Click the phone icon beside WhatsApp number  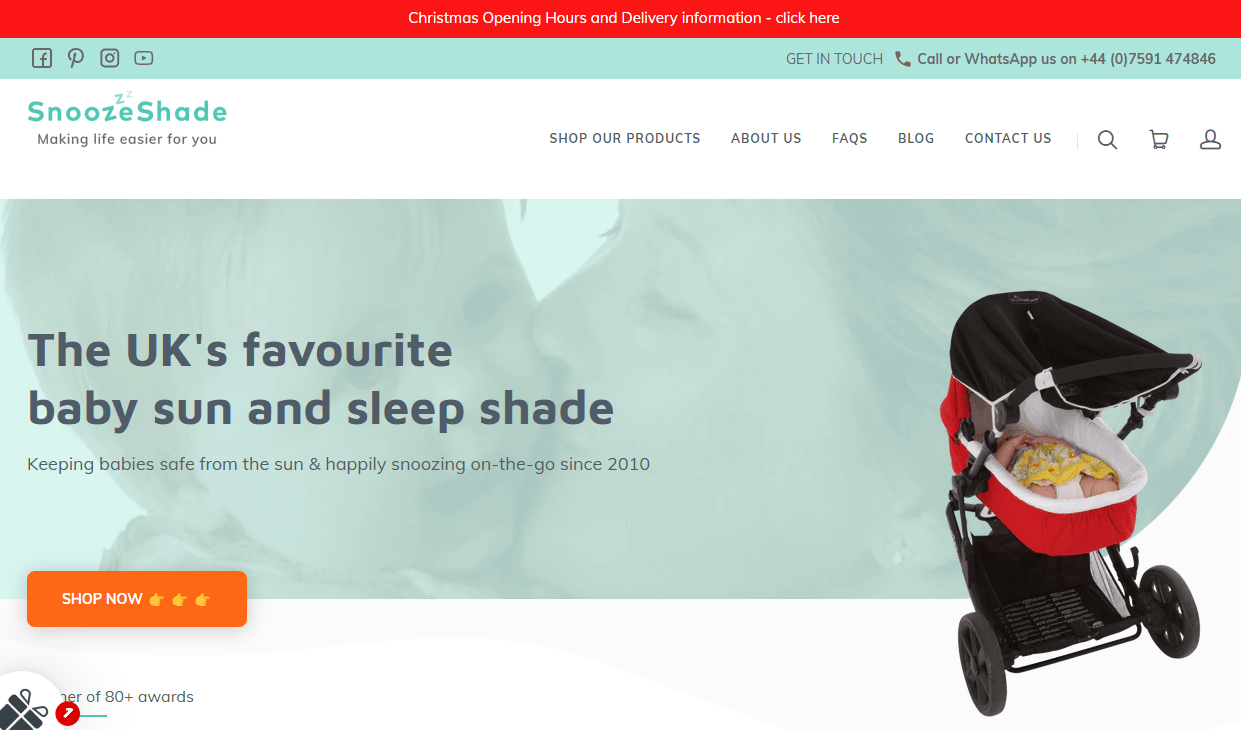pos(903,59)
